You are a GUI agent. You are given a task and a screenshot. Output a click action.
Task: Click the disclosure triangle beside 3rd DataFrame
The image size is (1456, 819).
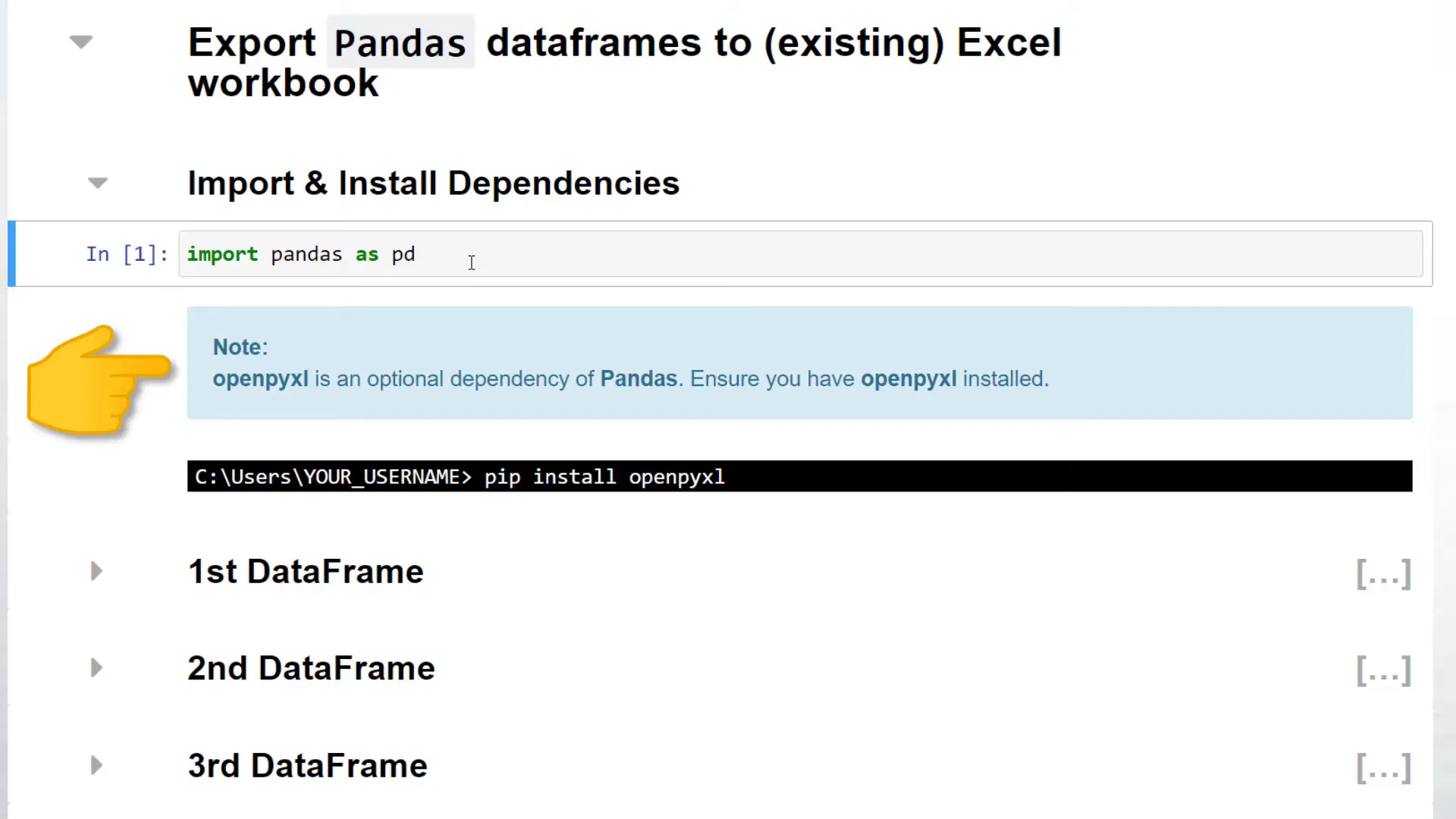click(x=96, y=765)
